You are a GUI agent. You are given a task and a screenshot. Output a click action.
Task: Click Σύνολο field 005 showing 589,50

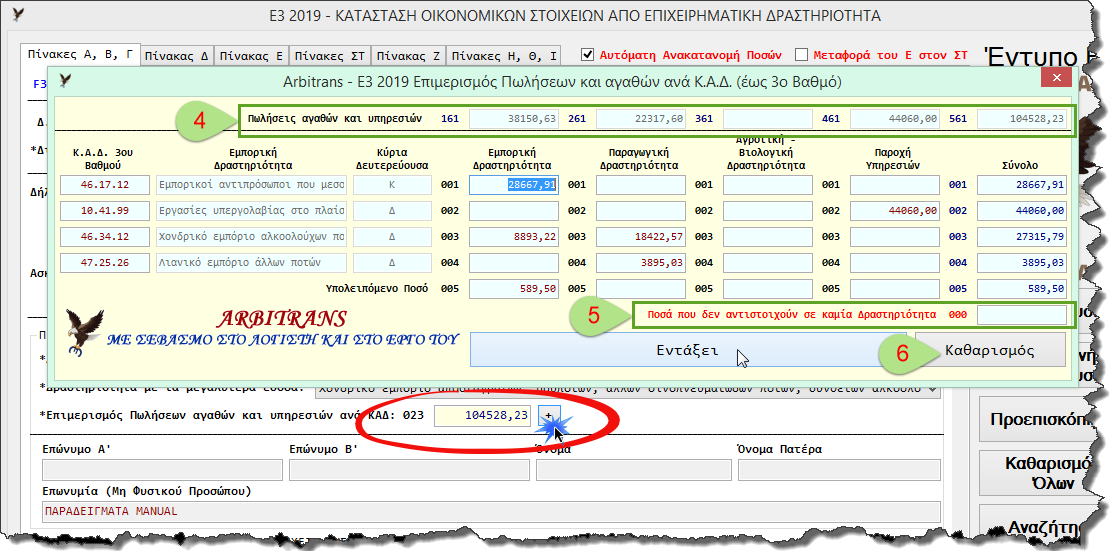[x=1022, y=289]
